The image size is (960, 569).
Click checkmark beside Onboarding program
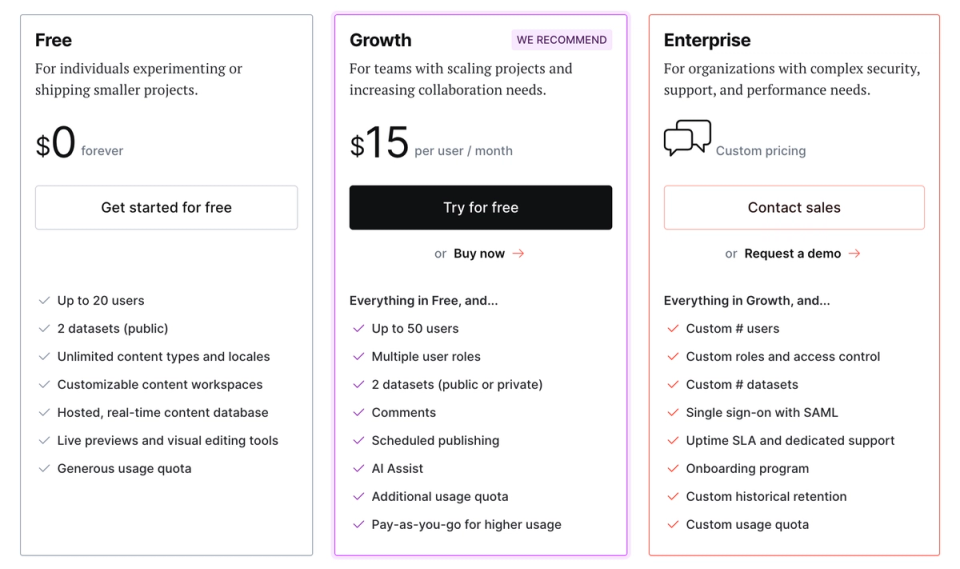tap(673, 469)
